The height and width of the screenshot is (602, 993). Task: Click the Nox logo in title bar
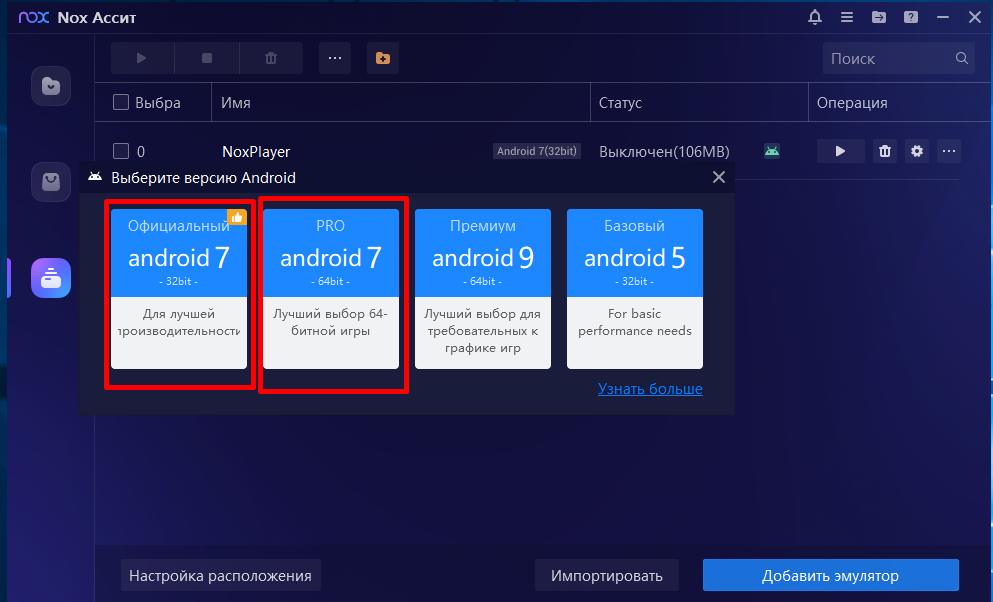(x=34, y=17)
